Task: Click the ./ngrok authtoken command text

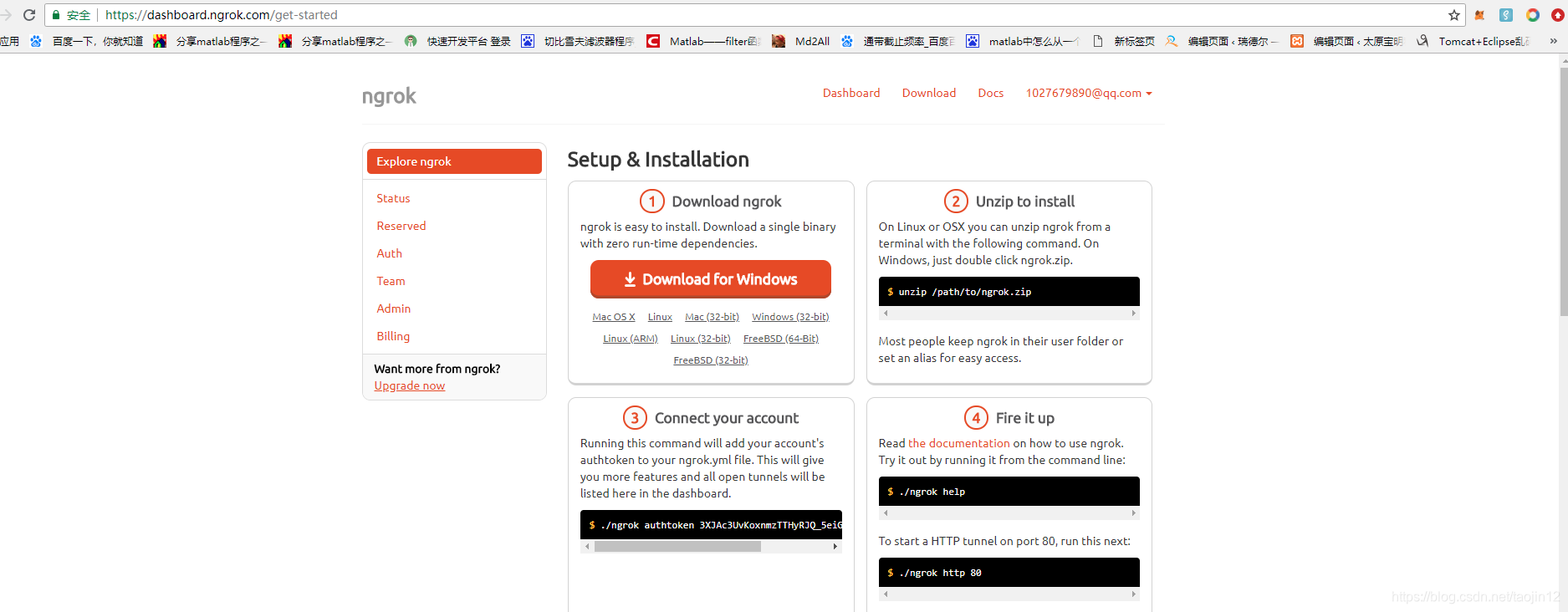Action: coord(721,525)
